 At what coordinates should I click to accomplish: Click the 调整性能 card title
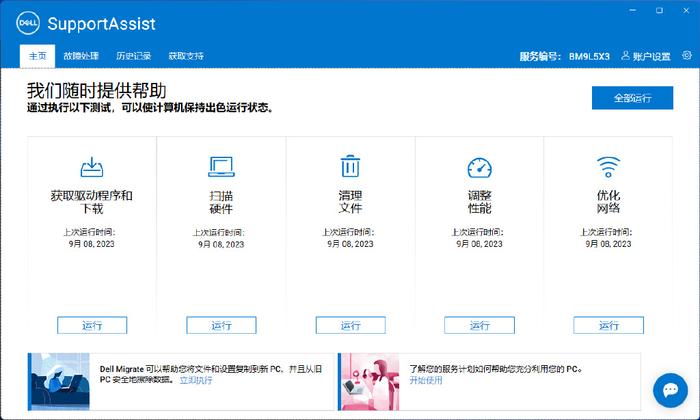coord(479,202)
